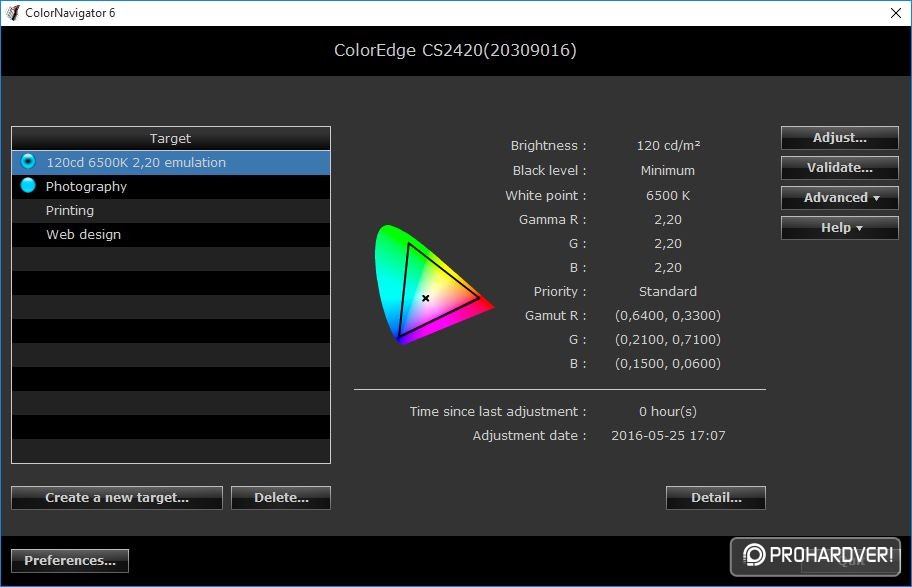The width and height of the screenshot is (912, 587).
Task: Select the Photography target
Action: pos(171,186)
